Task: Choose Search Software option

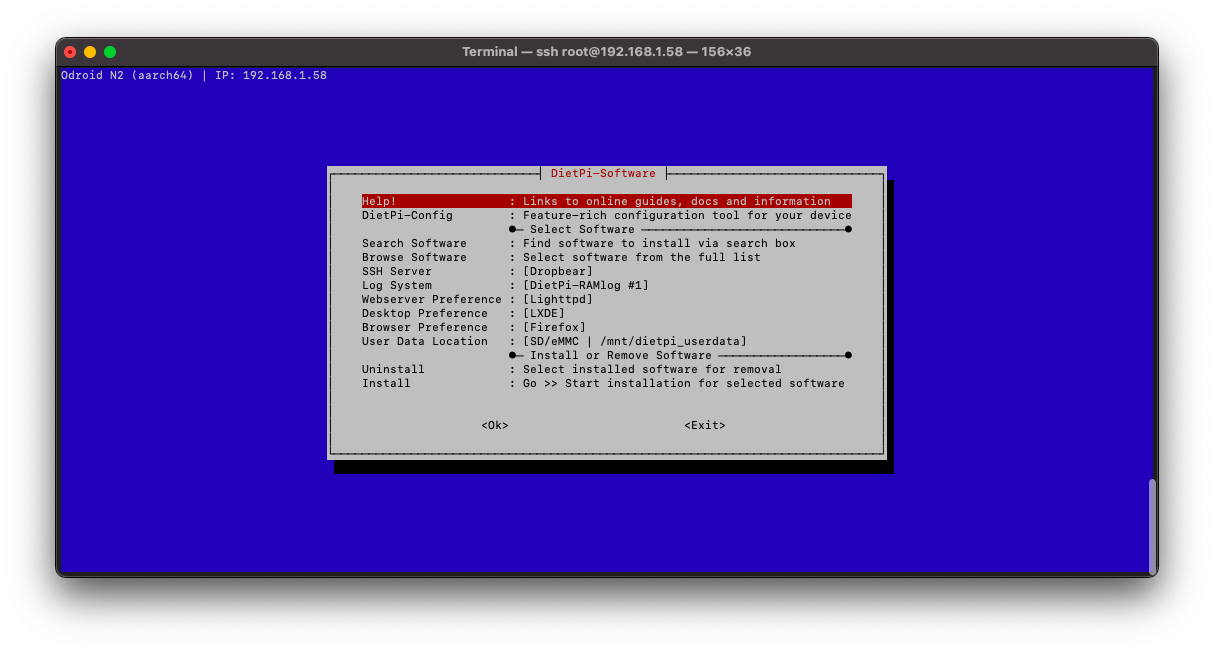Action: tap(605, 243)
